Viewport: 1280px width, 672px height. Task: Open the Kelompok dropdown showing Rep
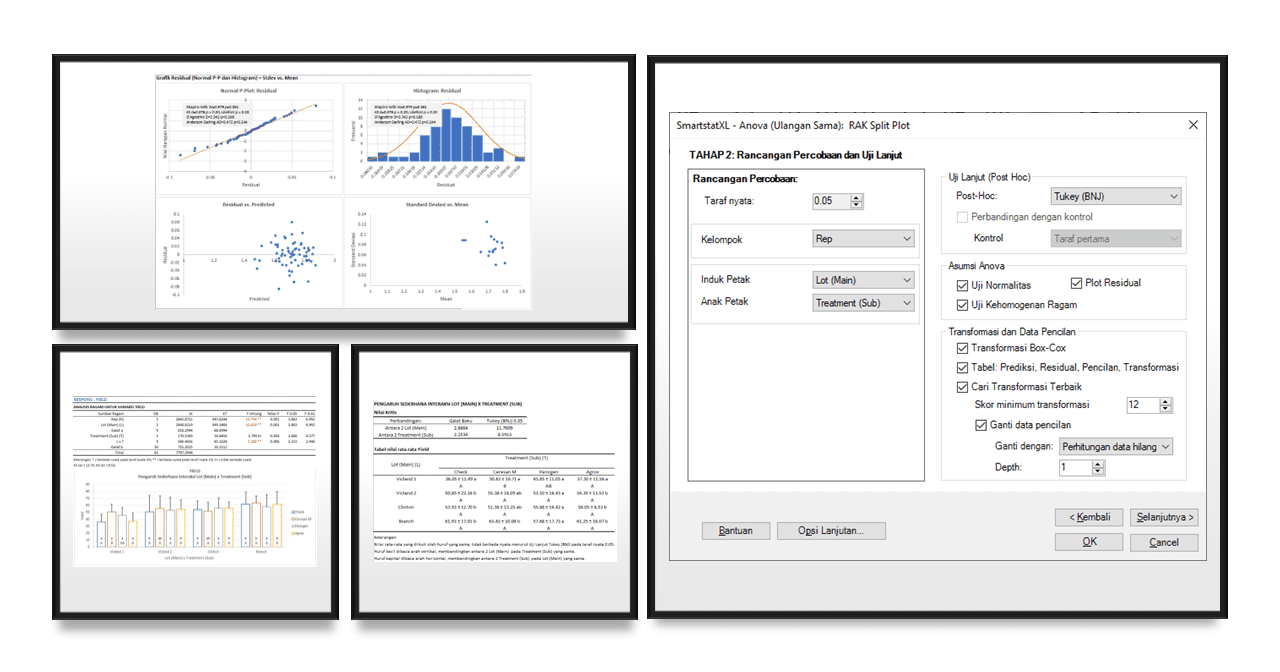click(x=909, y=238)
